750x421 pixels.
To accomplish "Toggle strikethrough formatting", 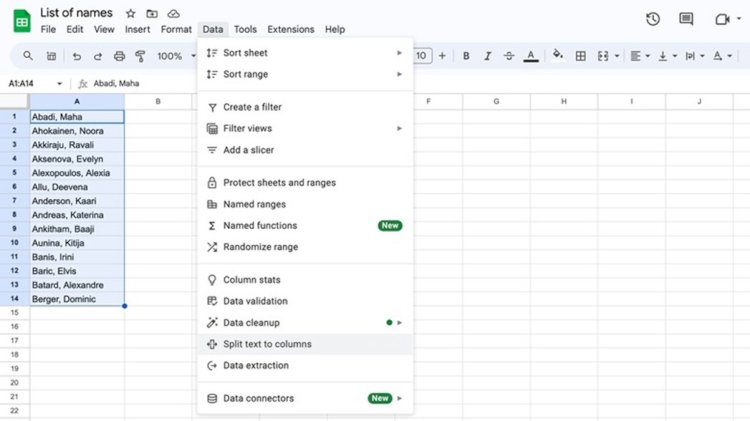I will point(509,56).
